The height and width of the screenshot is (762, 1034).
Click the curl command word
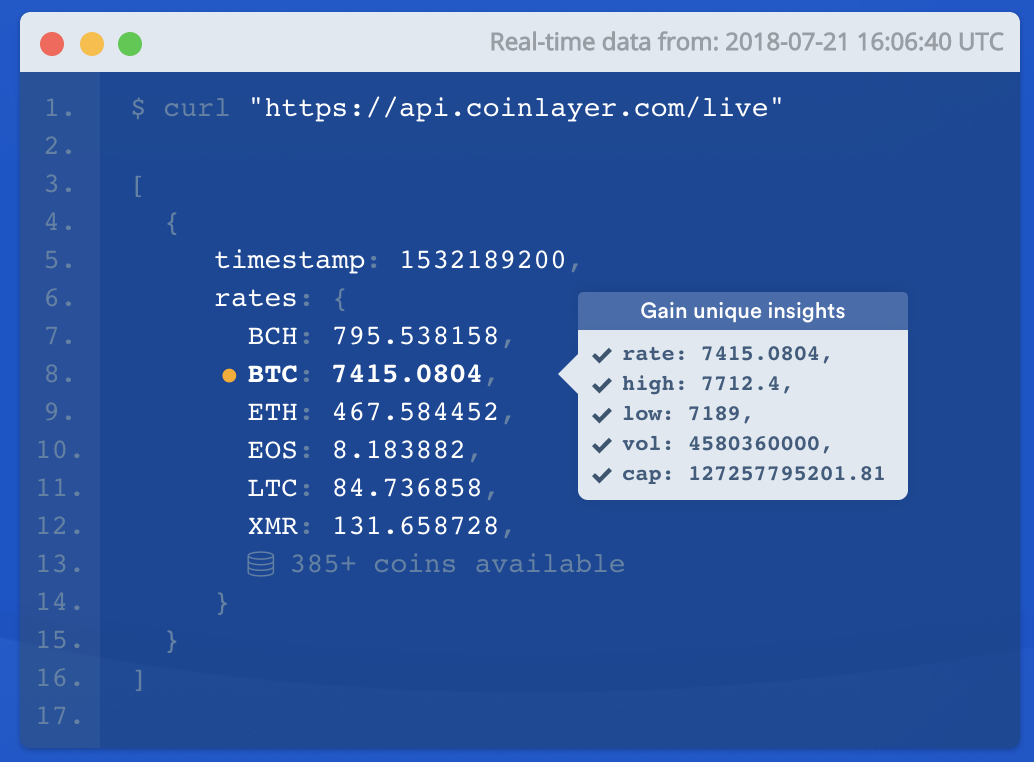tap(197, 108)
